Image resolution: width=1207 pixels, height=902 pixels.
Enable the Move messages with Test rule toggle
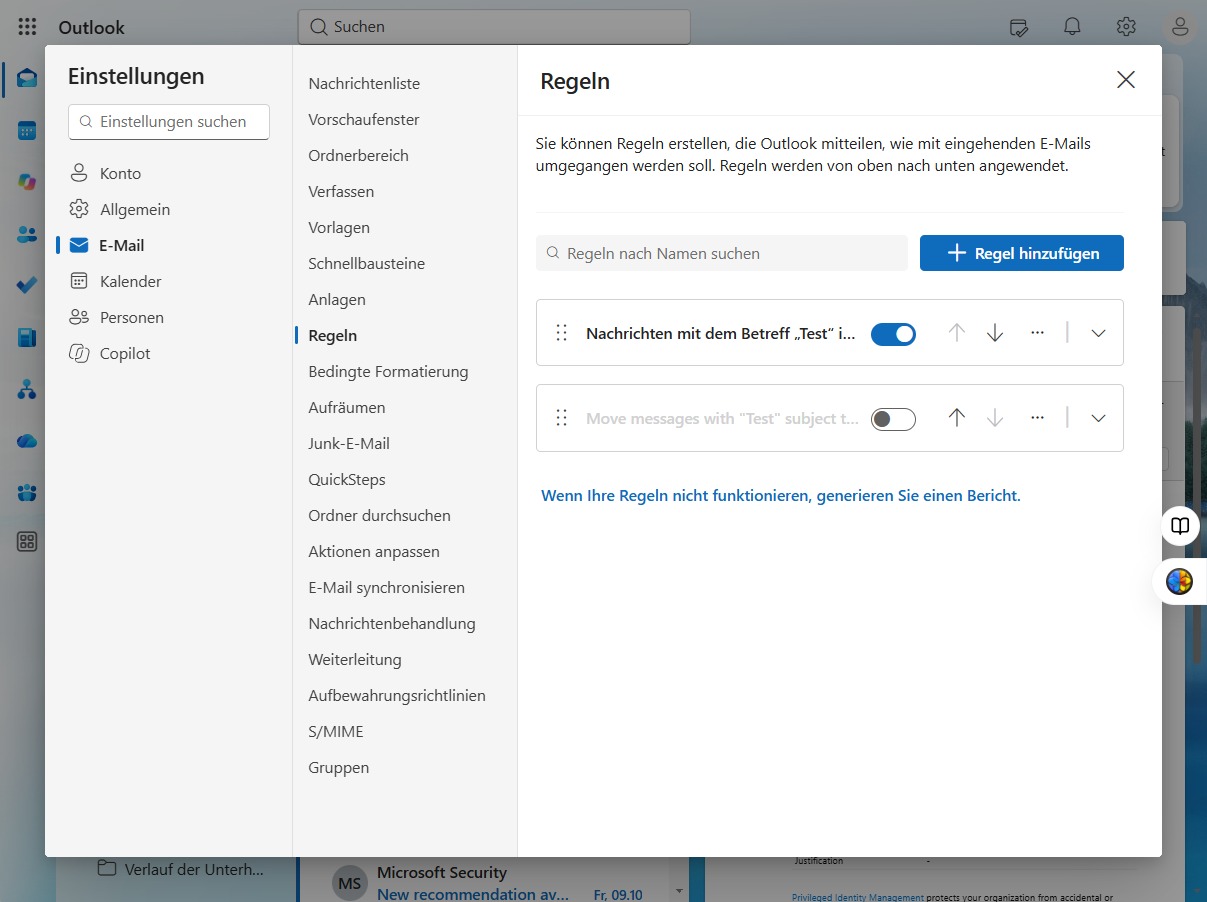tap(893, 419)
